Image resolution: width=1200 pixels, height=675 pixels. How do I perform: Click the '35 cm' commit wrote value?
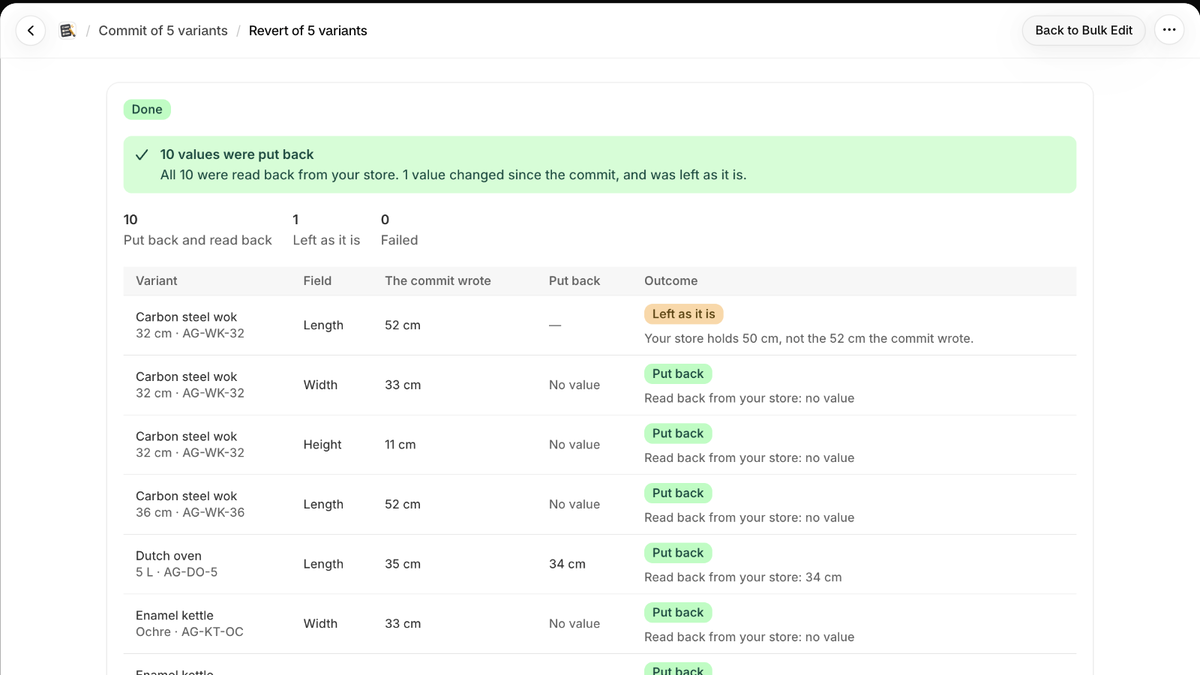tap(403, 564)
